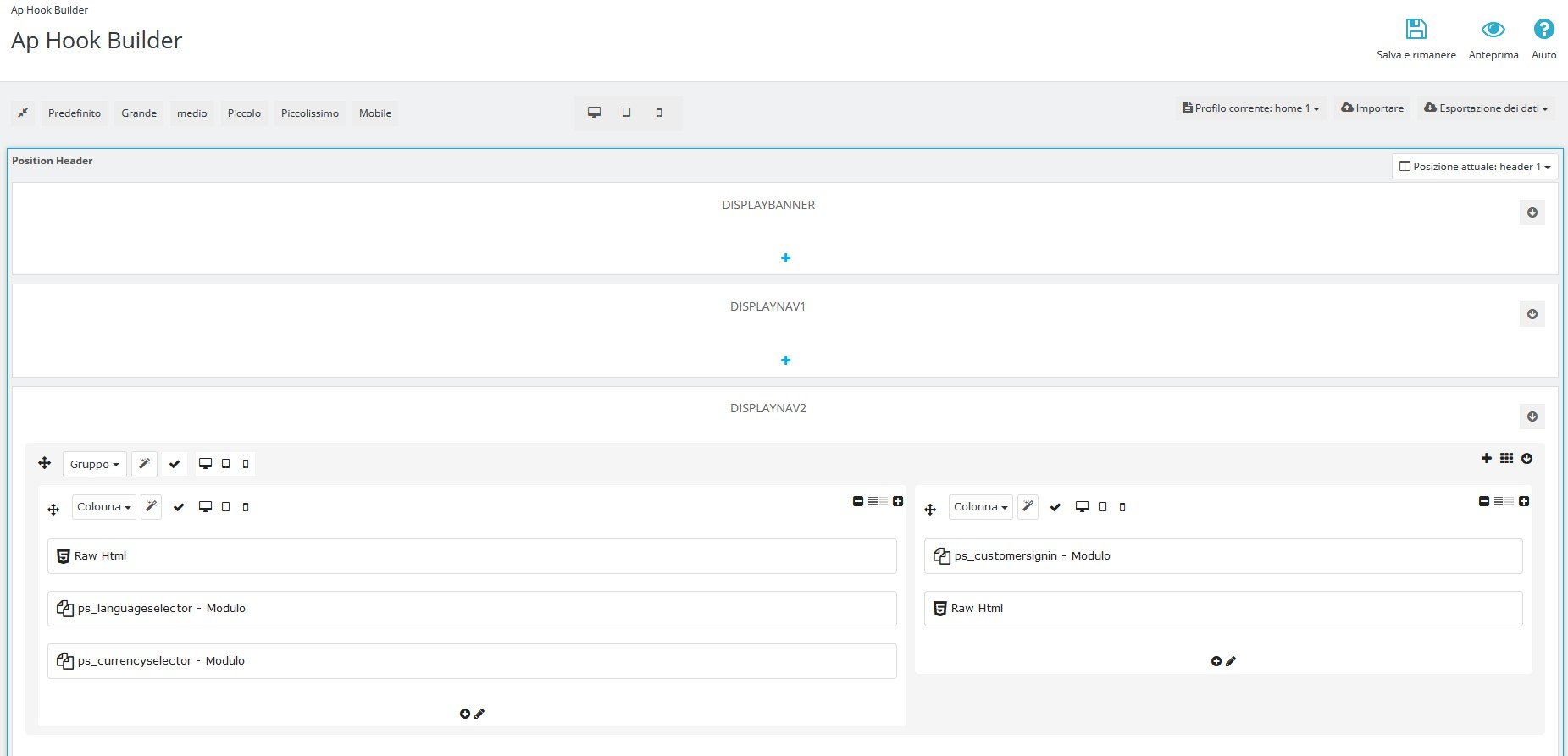Toggle phone visibility of ps_customersignin column
This screenshot has width=1568, height=756.
[x=1122, y=507]
